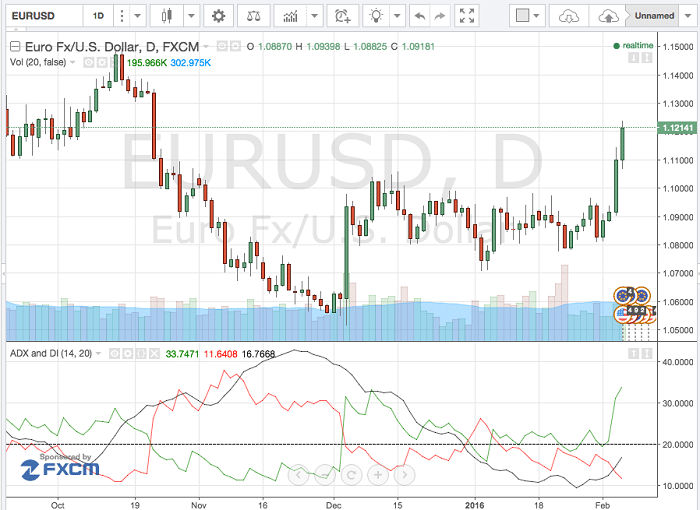Click the compare symbols scales icon
This screenshot has width=700, height=510.
coord(254,16)
